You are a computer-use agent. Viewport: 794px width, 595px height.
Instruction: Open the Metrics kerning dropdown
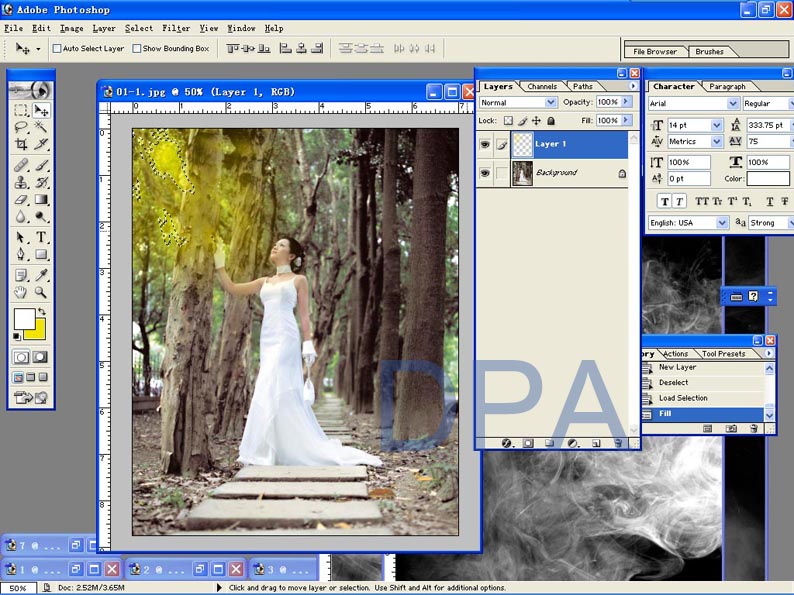coord(717,141)
